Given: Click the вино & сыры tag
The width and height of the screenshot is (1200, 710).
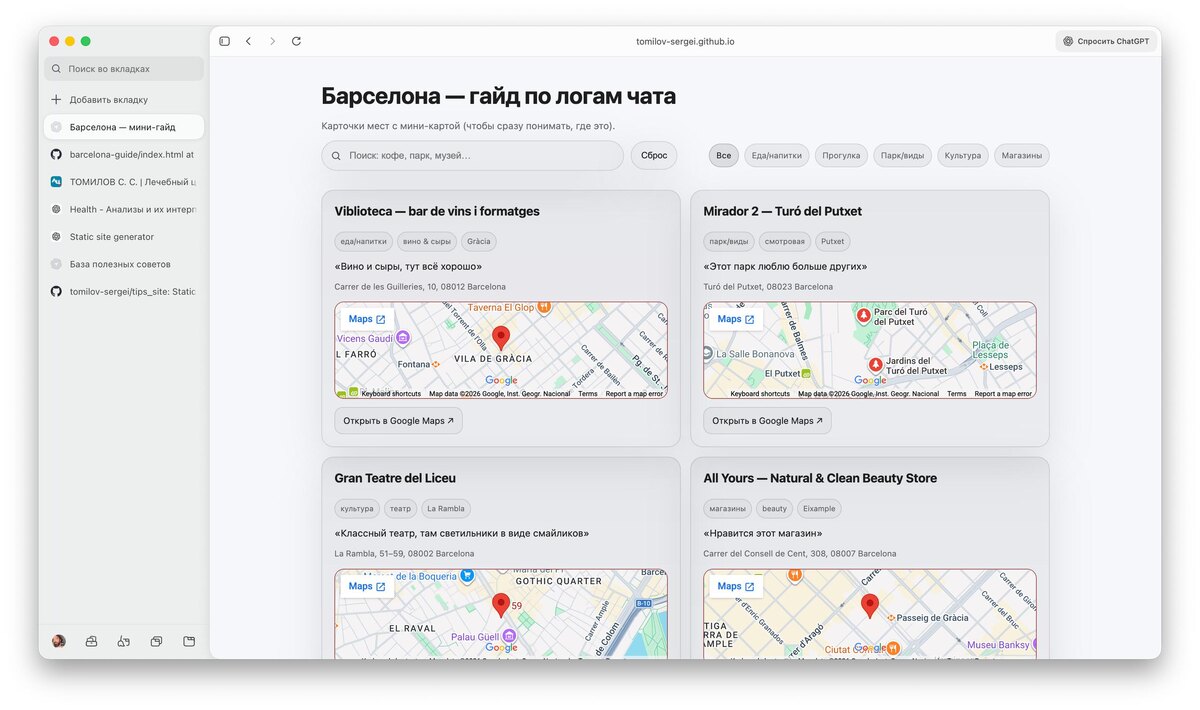Looking at the screenshot, I should click(x=427, y=241).
